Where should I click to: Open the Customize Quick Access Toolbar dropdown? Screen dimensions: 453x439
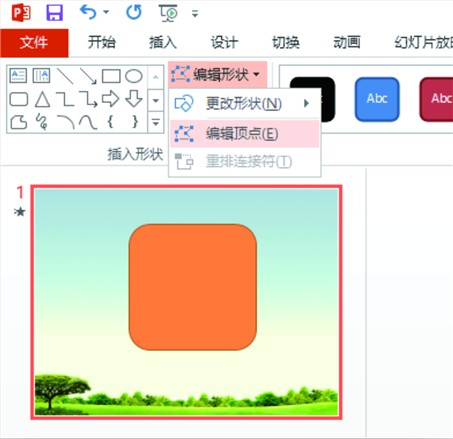point(195,14)
